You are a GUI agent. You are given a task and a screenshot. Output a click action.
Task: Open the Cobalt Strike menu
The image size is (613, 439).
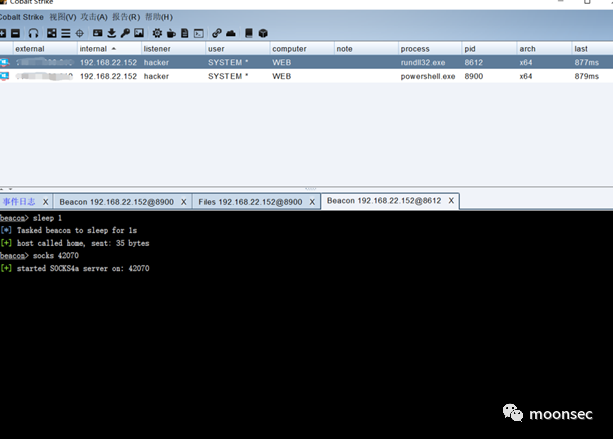[22, 17]
